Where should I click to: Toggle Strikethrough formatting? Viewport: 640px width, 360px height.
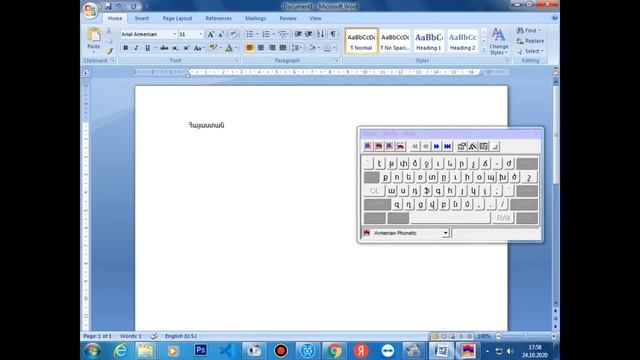click(164, 48)
